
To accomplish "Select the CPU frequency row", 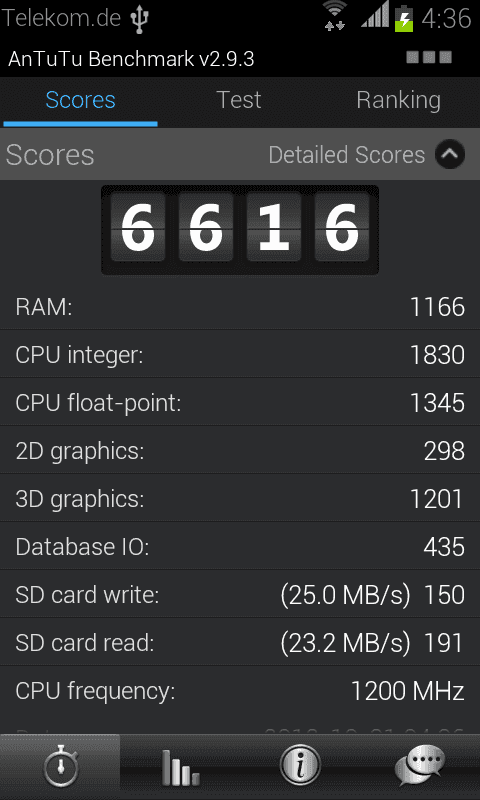I will (x=240, y=690).
